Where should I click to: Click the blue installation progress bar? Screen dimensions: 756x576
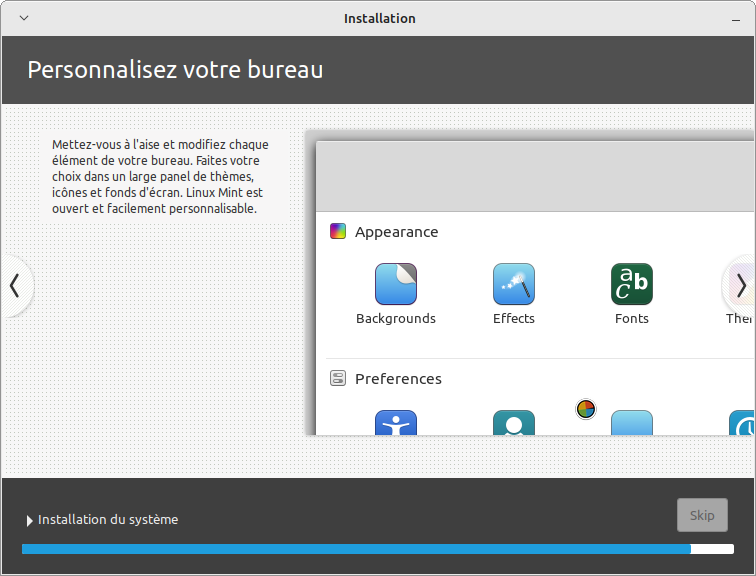(x=355, y=549)
